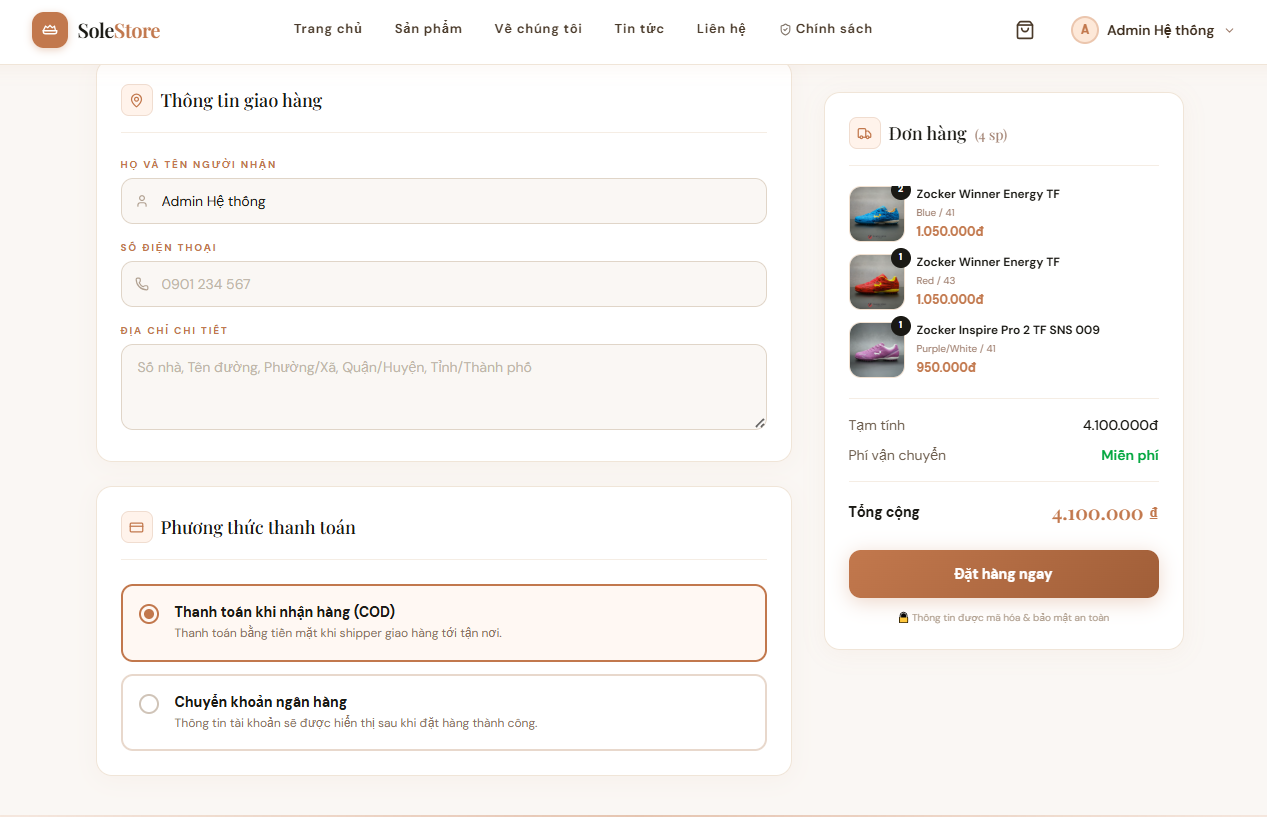Click the blue Zocker Winner shoe thumbnail
1267x817 pixels.
click(x=876, y=214)
